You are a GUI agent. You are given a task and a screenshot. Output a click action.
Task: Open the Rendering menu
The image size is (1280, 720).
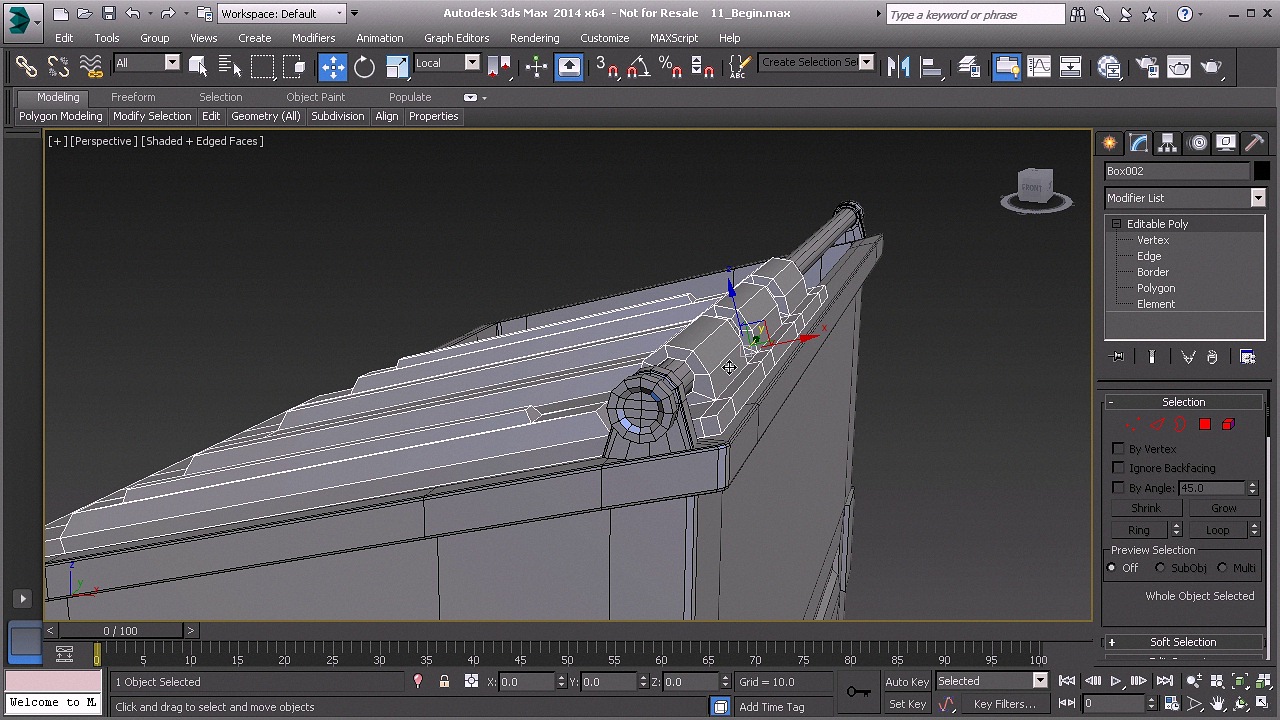tap(534, 38)
